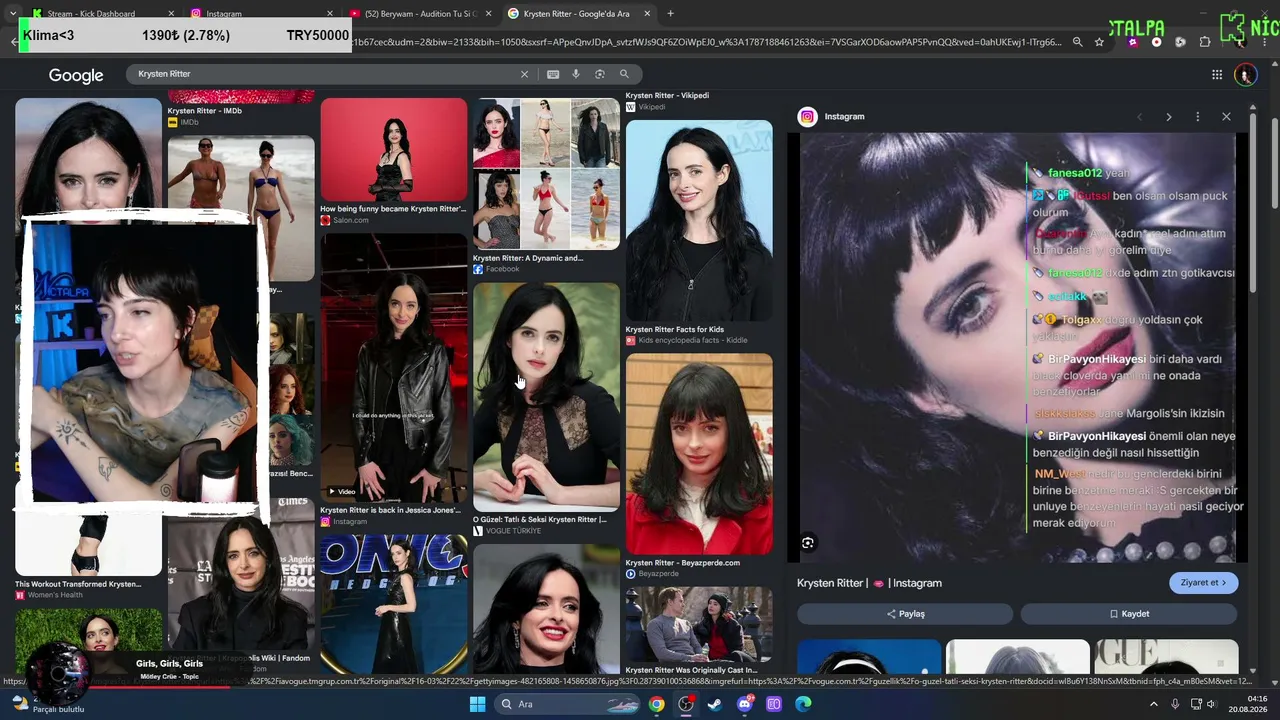The image size is (1280, 720).
Task: Open tab search dropdown in browser
Action: pyautogui.click(x=12, y=14)
